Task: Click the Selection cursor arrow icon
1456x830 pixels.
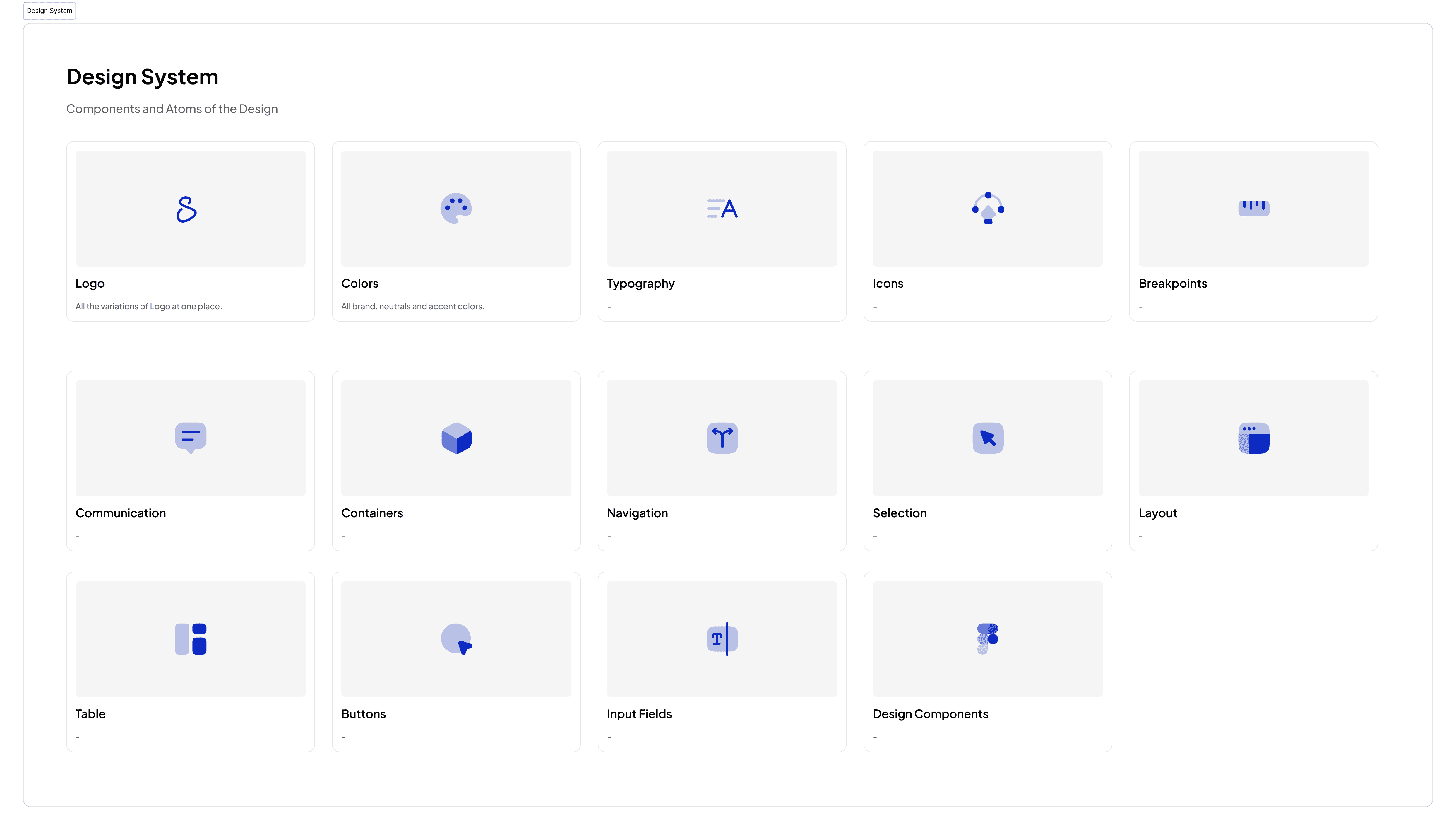Action: point(988,438)
